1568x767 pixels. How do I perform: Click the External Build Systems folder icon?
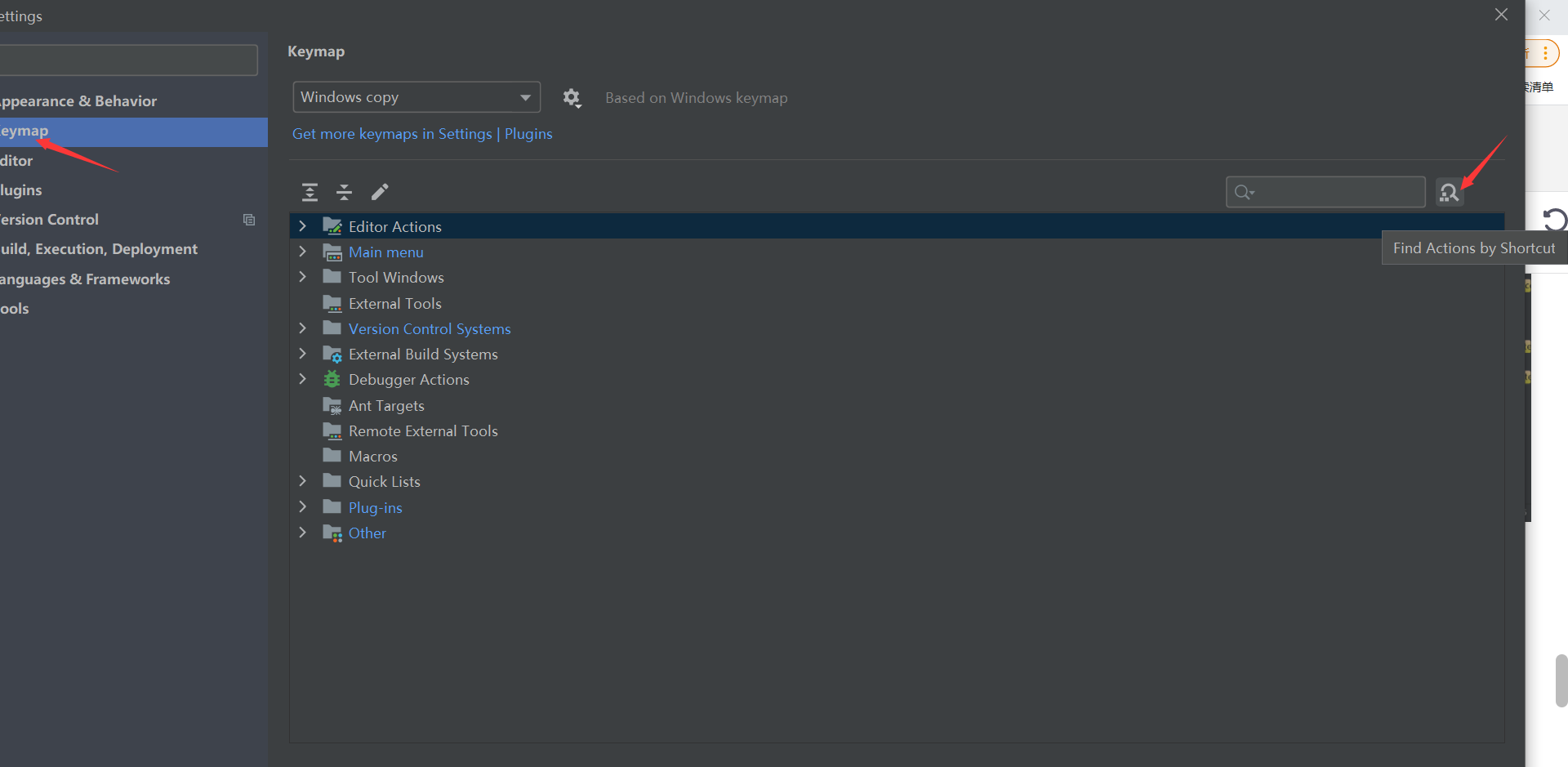[x=332, y=354]
